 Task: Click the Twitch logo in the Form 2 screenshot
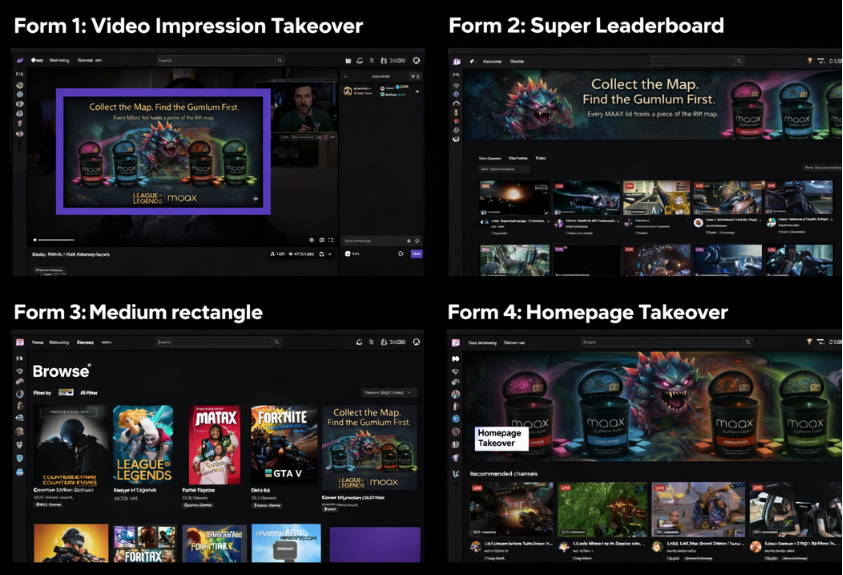[456, 61]
